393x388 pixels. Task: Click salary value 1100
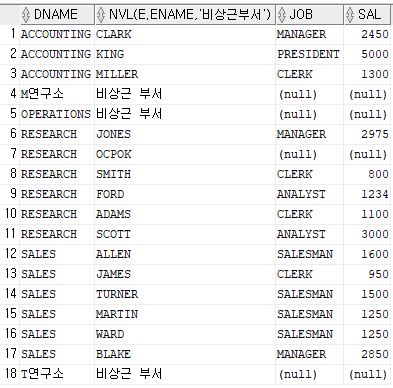[x=375, y=214]
